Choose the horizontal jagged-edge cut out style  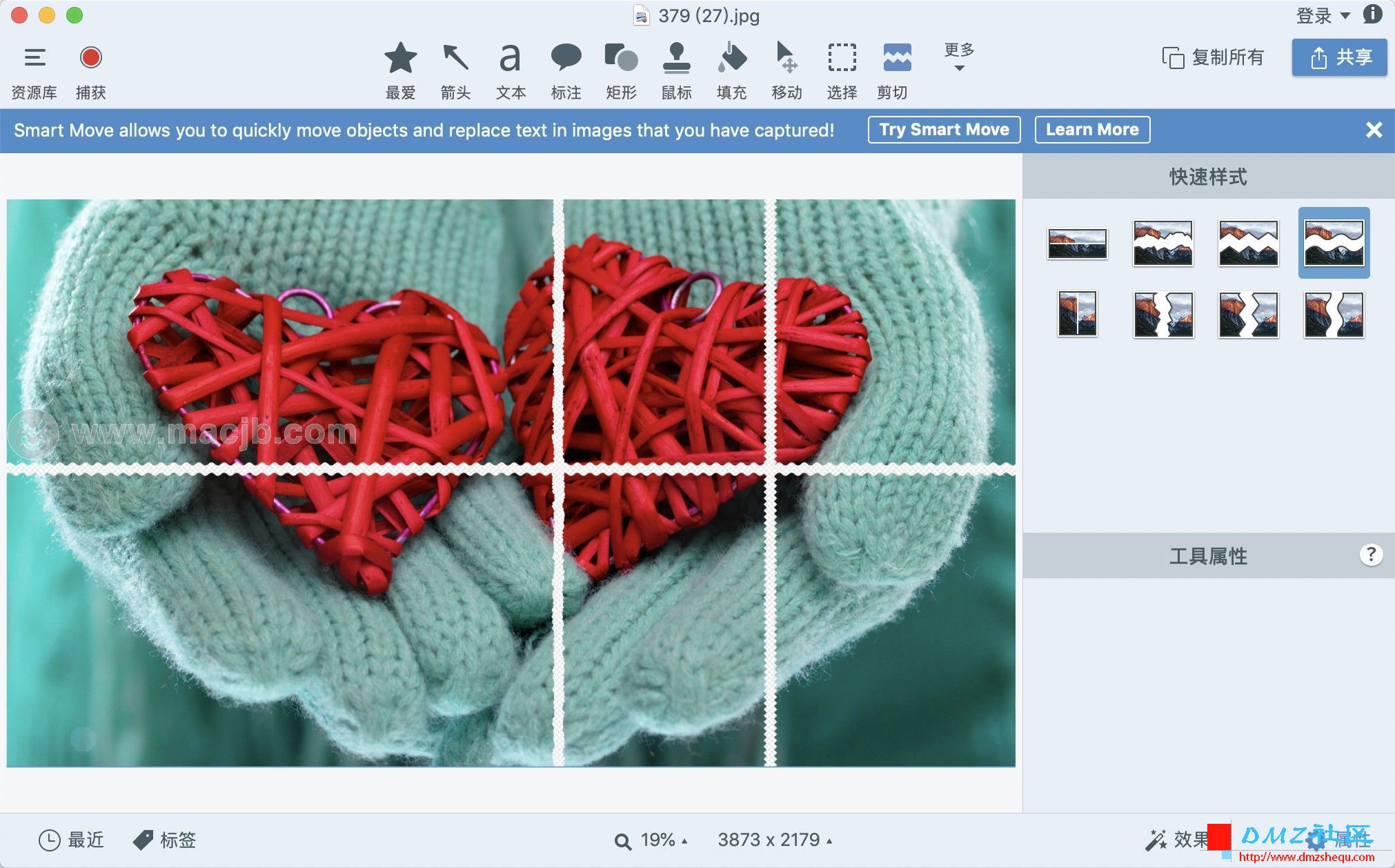click(x=1162, y=243)
